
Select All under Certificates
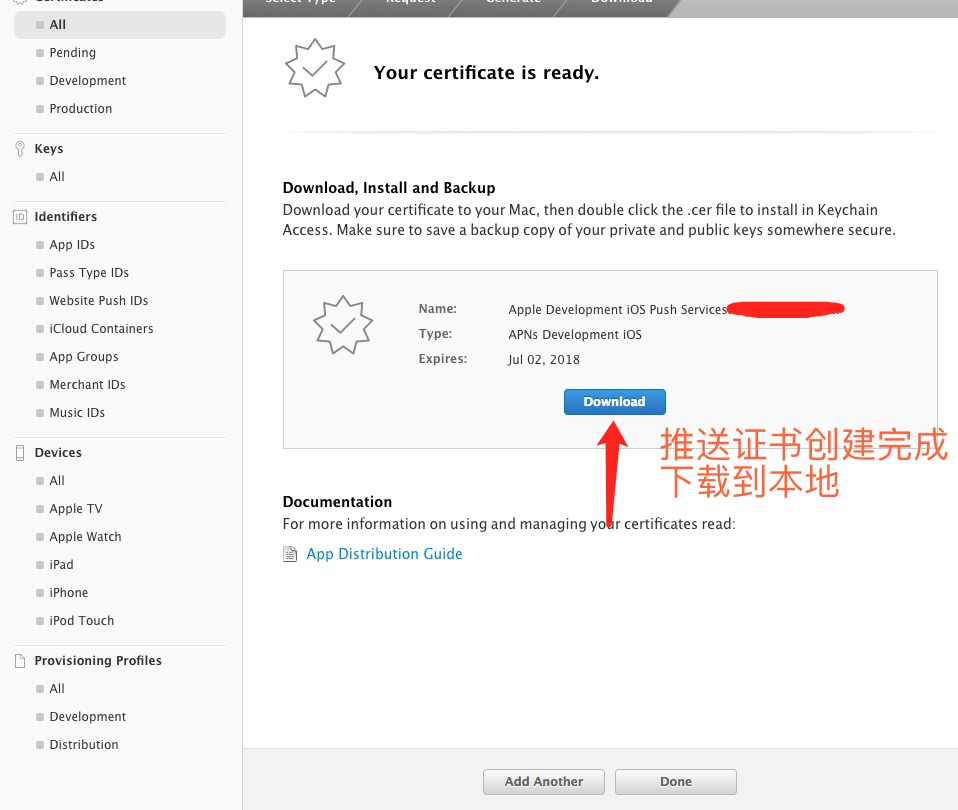click(120, 24)
